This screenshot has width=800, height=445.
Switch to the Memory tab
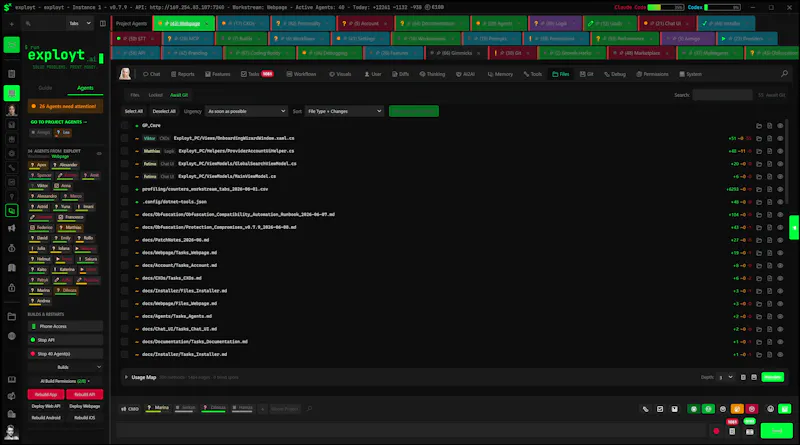pyautogui.click(x=500, y=74)
